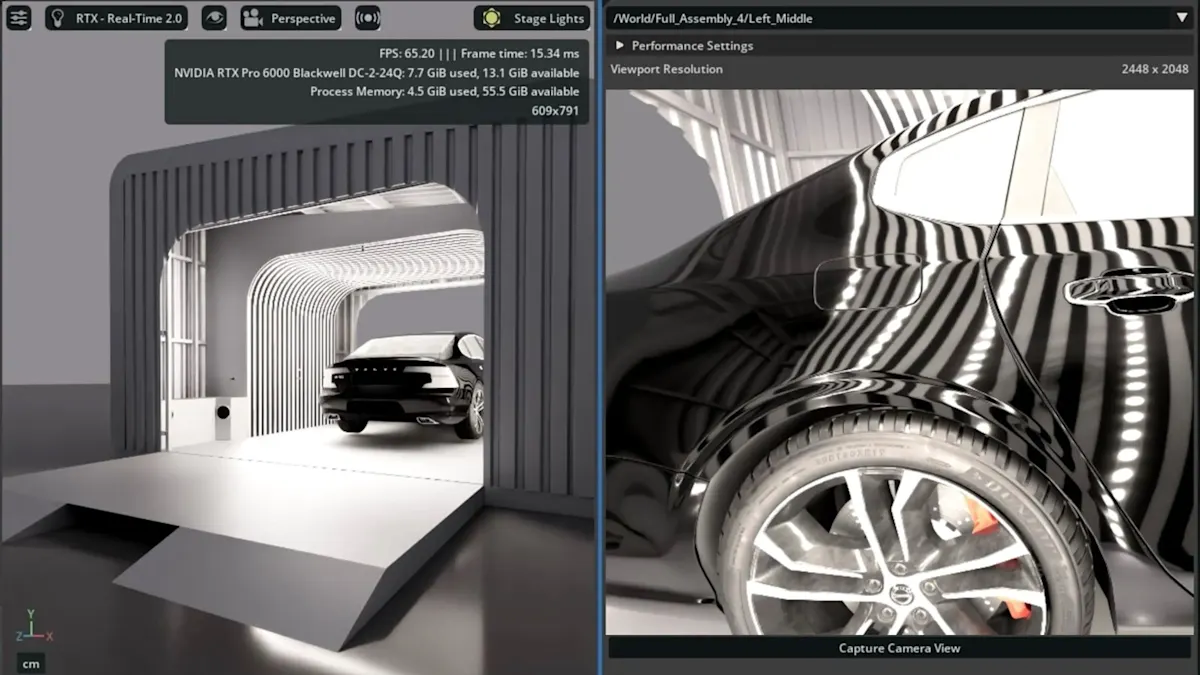The height and width of the screenshot is (675, 1200).
Task: Click the cm units indicator
Action: 31,663
